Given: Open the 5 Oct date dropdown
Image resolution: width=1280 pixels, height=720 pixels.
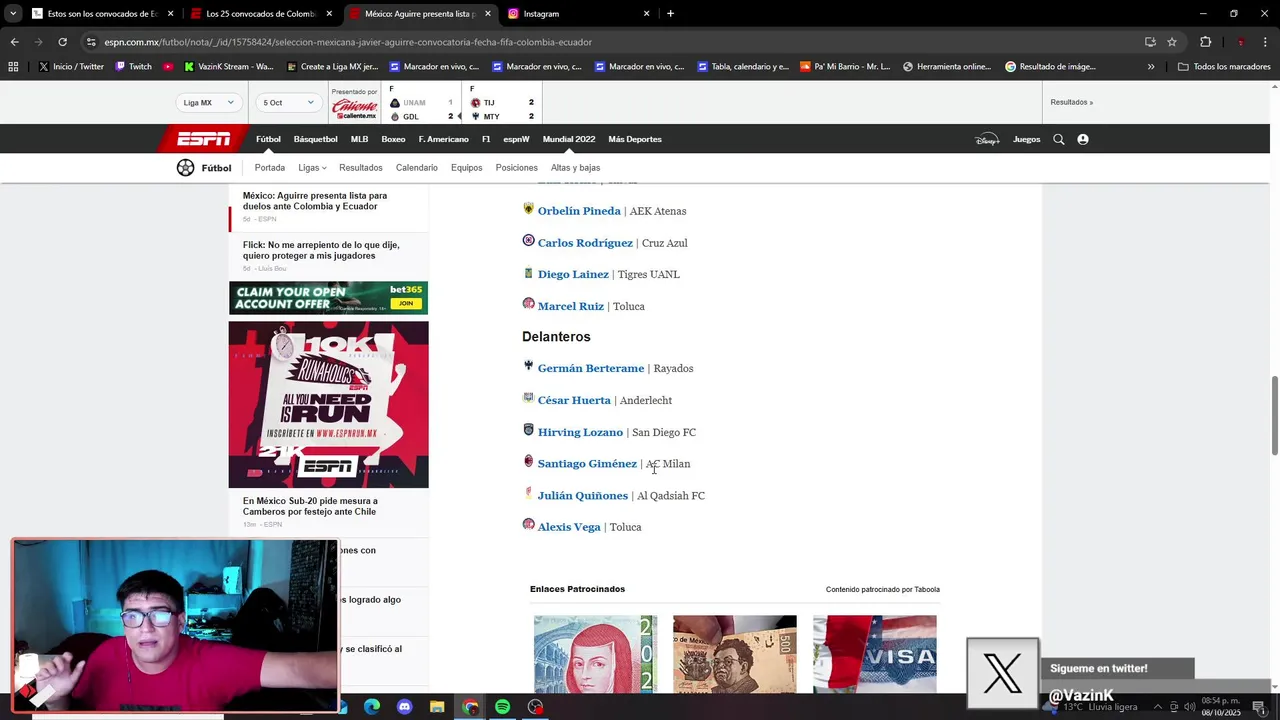Looking at the screenshot, I should tap(288, 102).
